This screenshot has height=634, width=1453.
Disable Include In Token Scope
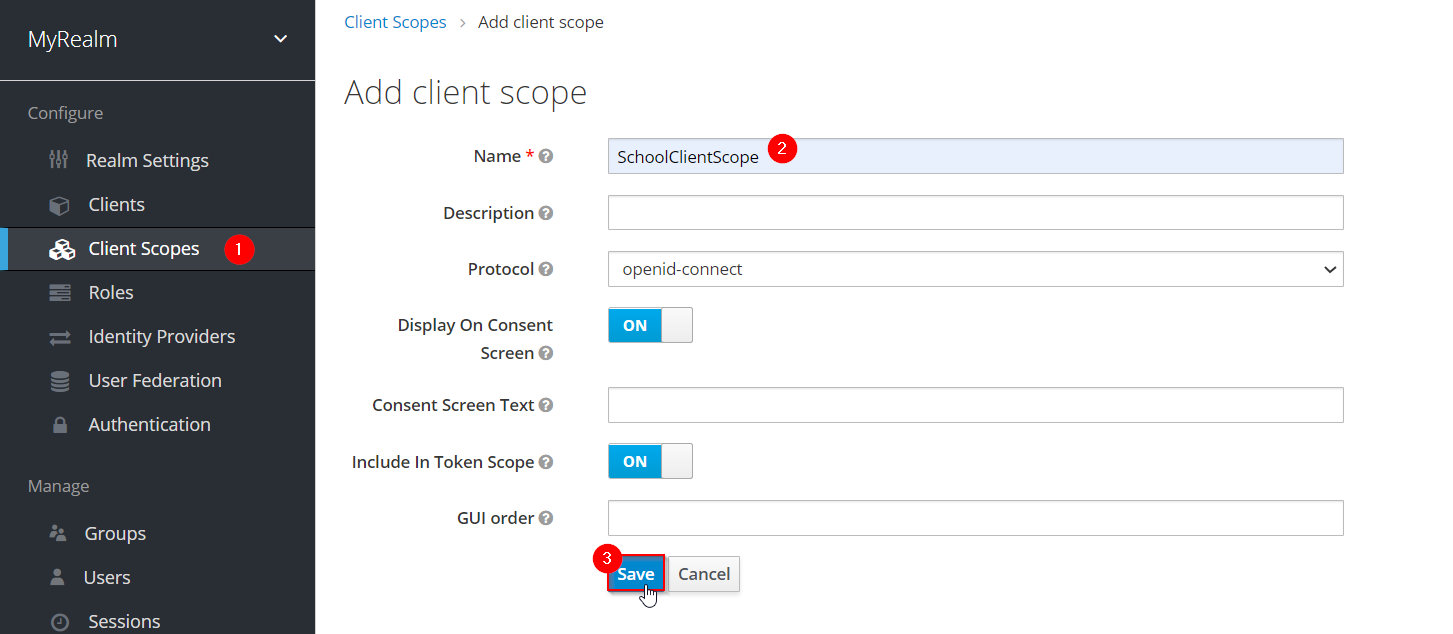coord(650,461)
